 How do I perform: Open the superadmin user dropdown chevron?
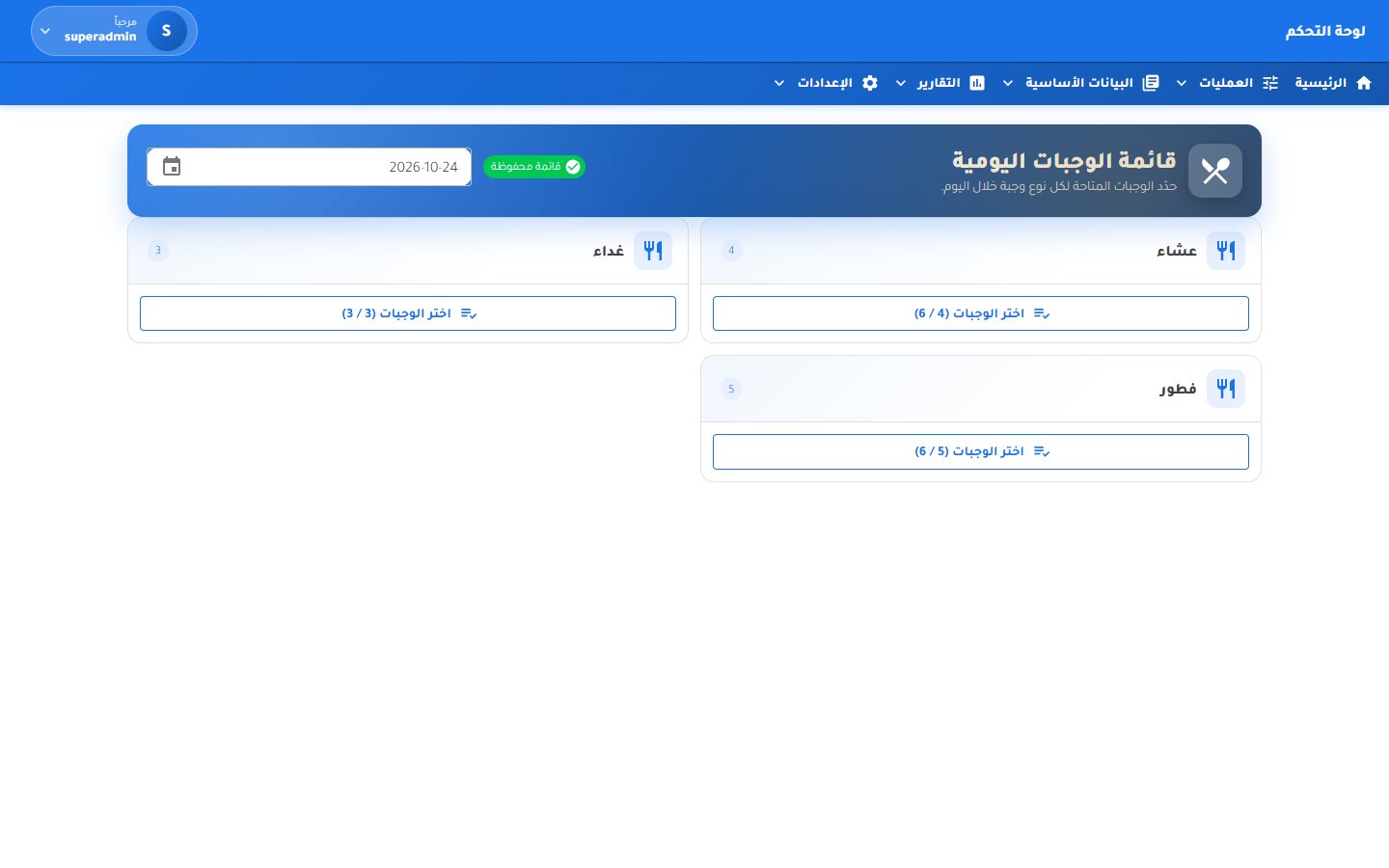point(45,31)
